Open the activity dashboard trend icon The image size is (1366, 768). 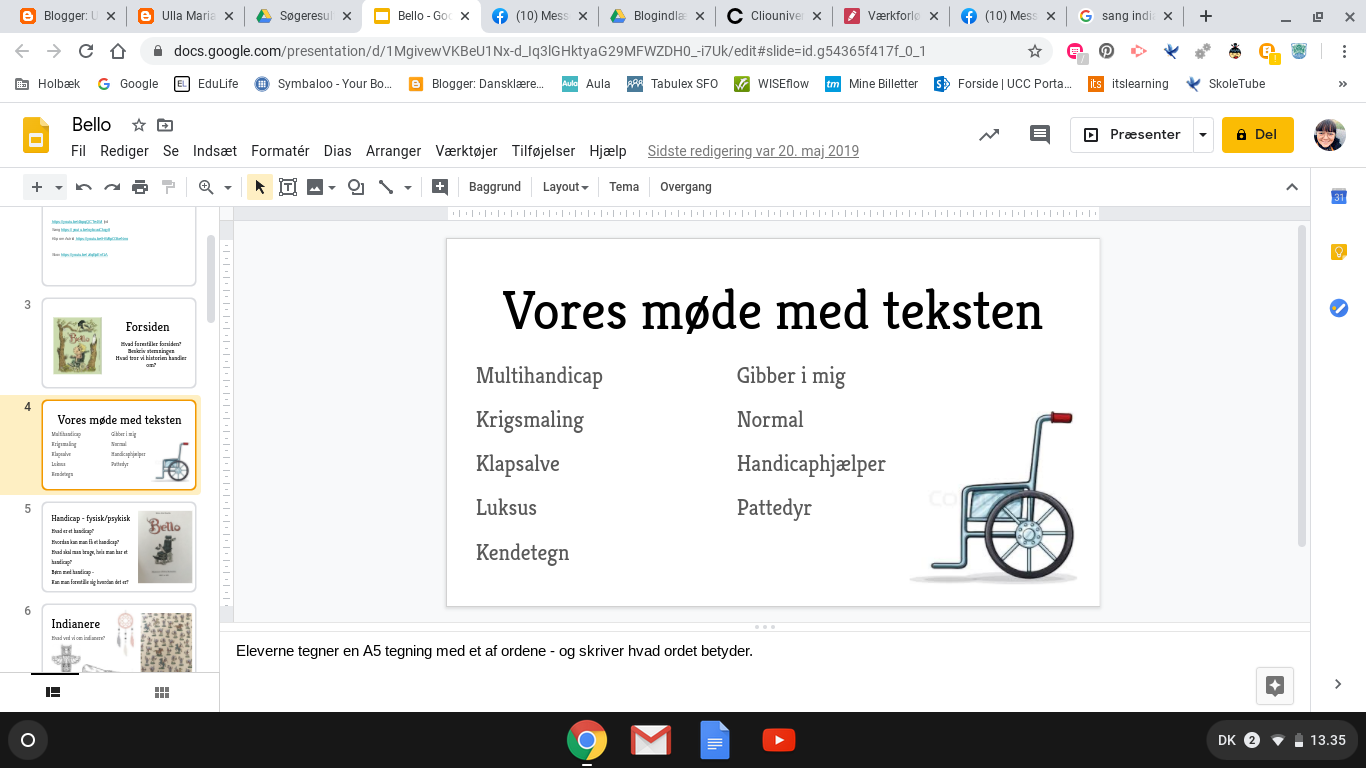point(989,135)
